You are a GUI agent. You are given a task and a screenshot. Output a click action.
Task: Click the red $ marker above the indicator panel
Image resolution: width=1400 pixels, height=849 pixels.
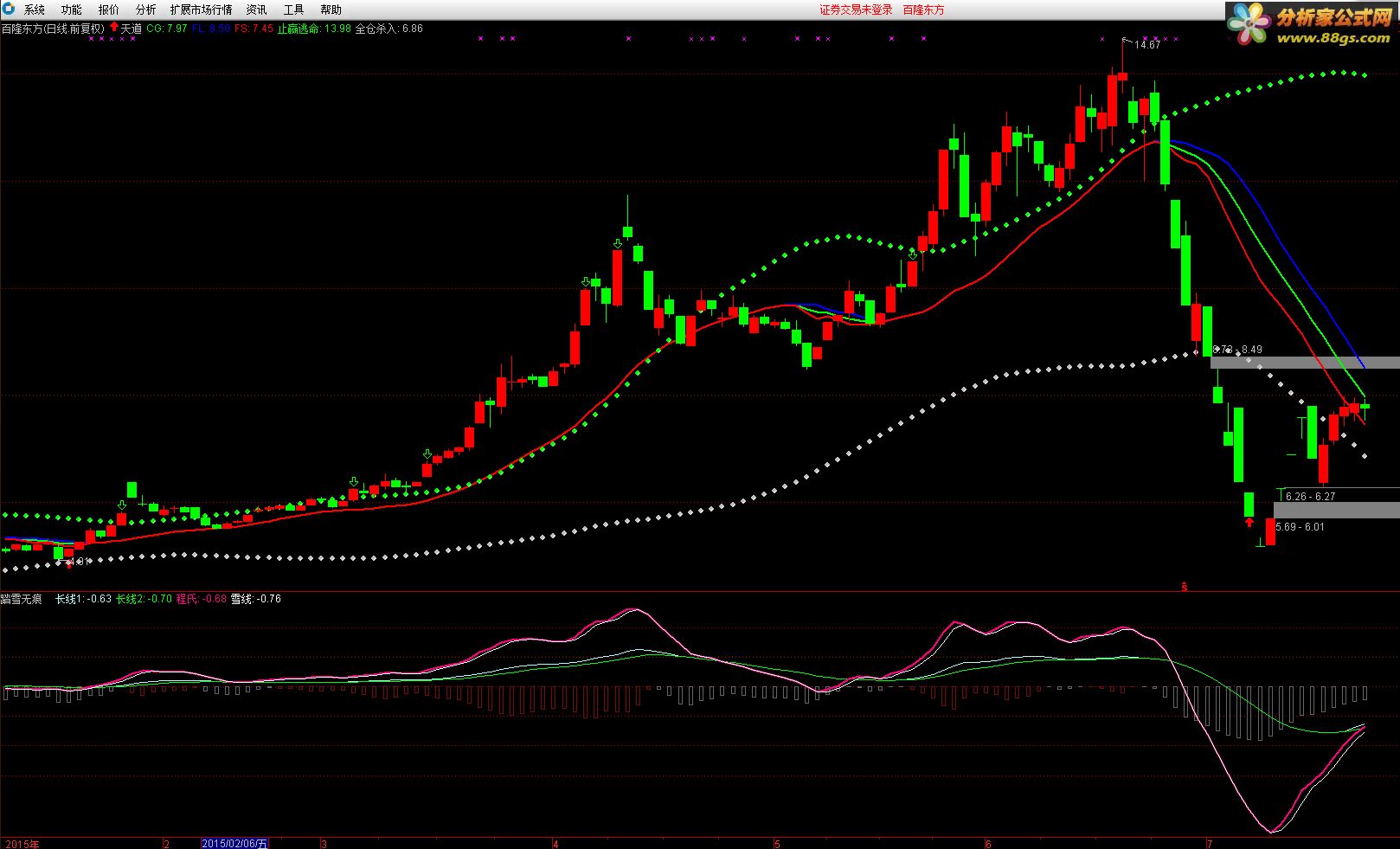pos(1185,587)
